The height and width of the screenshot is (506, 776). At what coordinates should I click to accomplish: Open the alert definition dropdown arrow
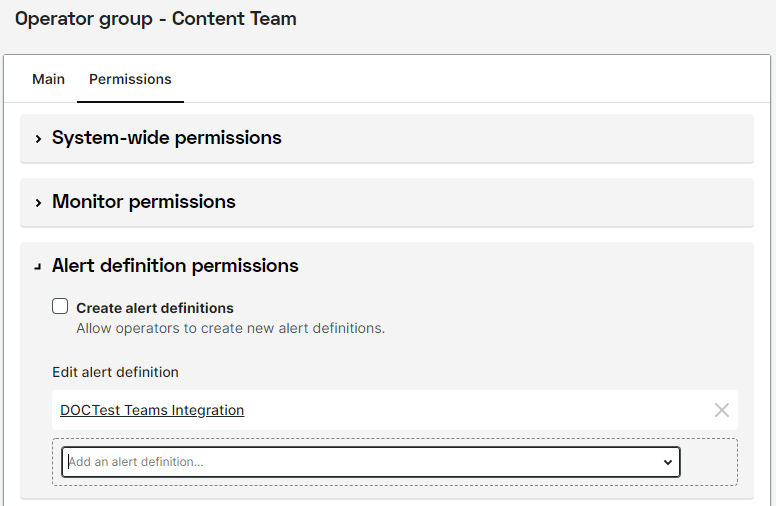tap(668, 462)
